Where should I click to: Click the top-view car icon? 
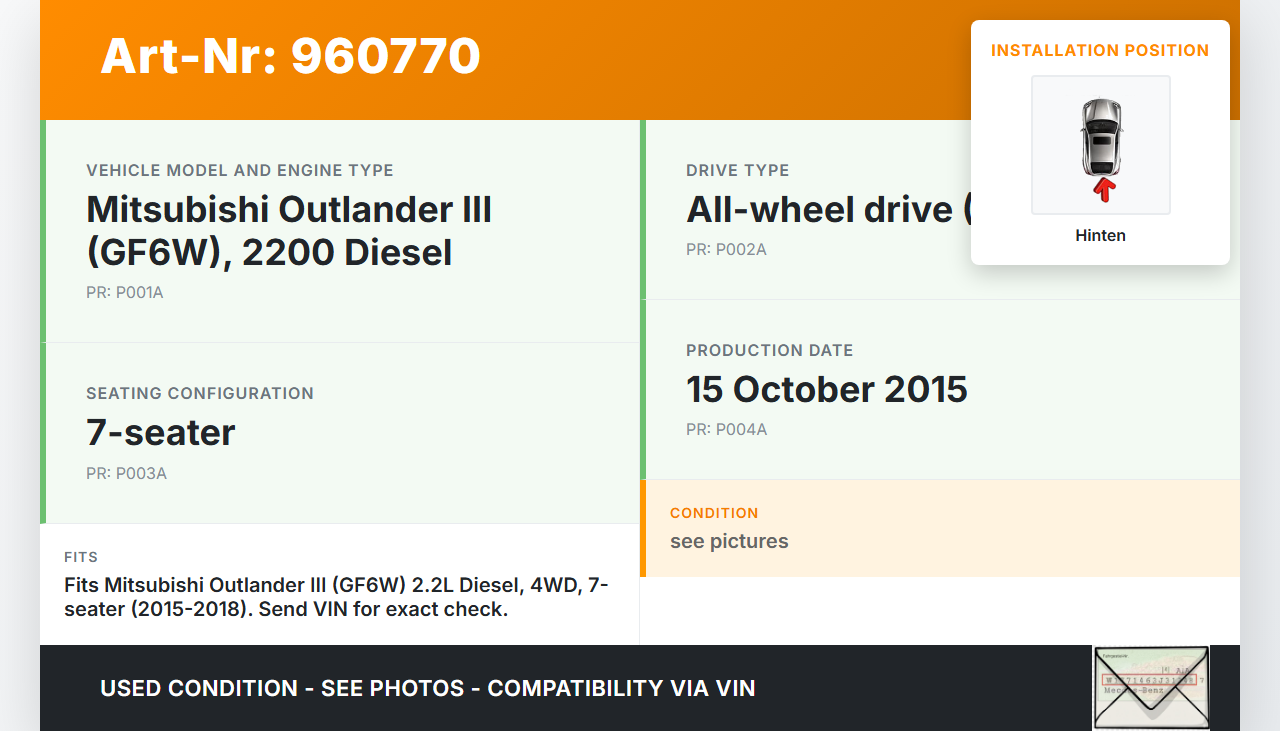(1101, 136)
